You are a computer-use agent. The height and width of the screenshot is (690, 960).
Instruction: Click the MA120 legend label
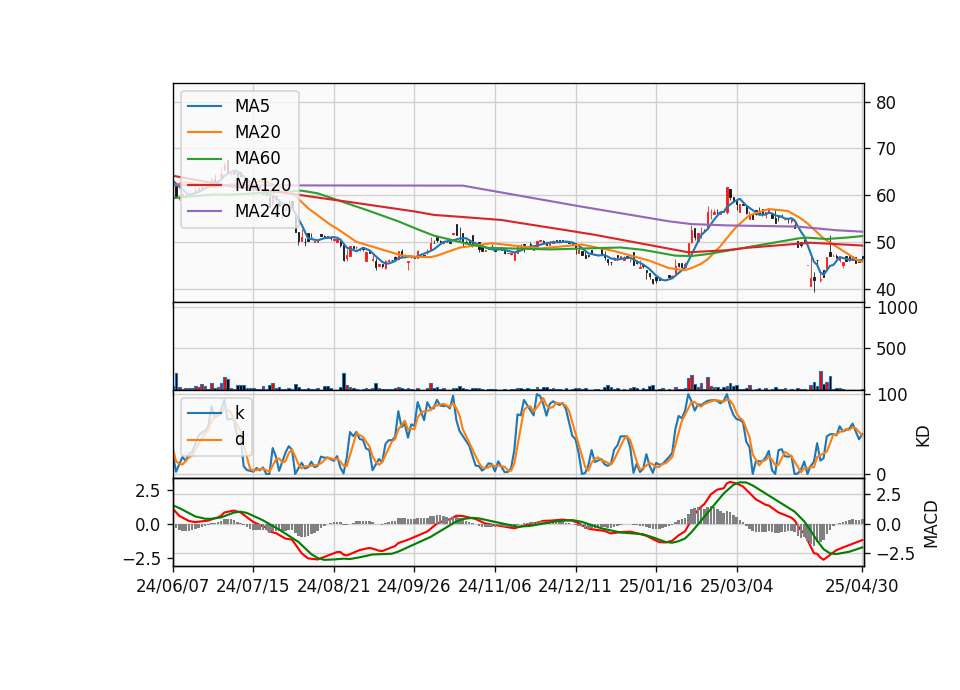[x=263, y=185]
